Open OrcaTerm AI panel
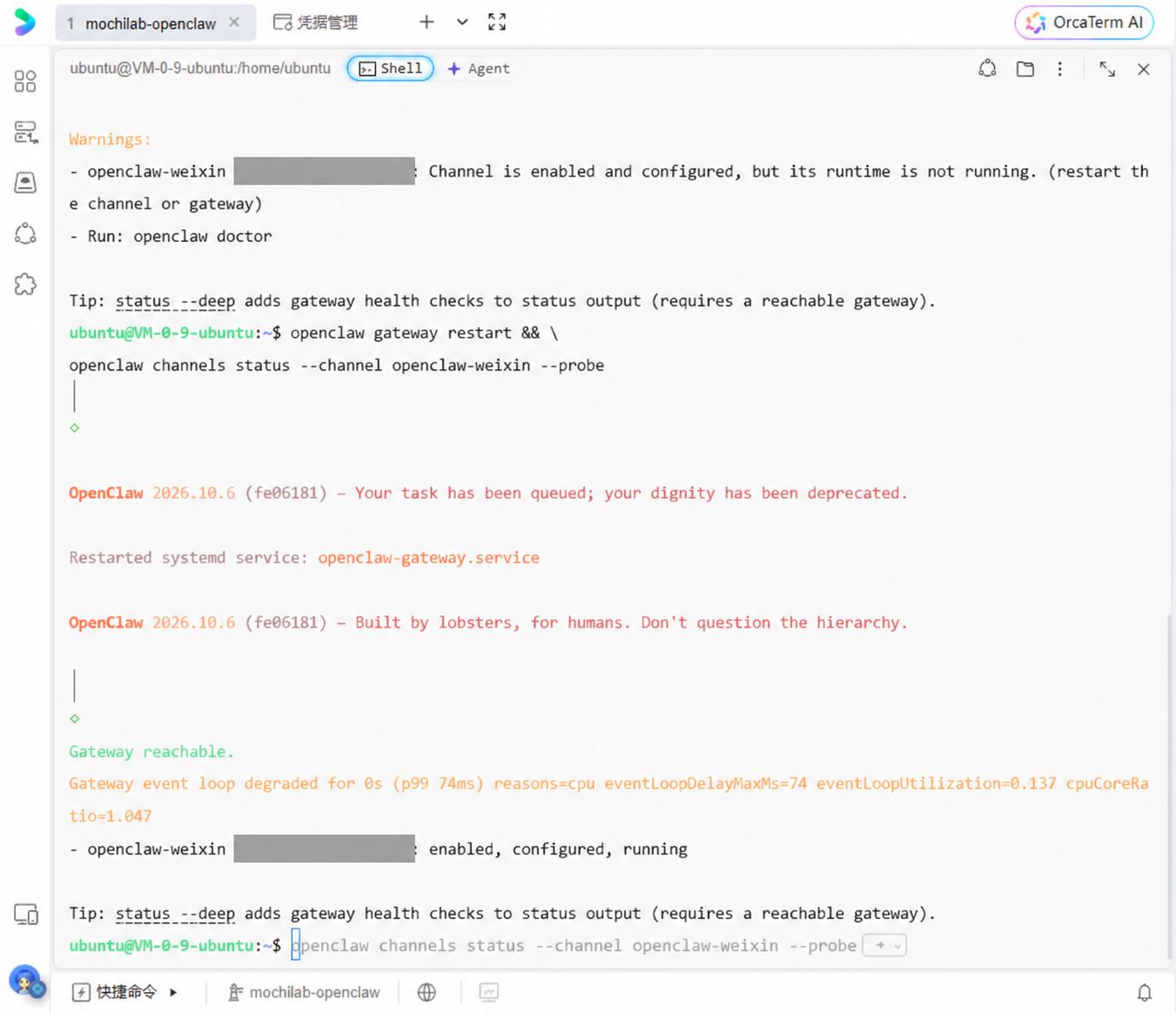Viewport: 1176px width, 1013px height. [1084, 23]
